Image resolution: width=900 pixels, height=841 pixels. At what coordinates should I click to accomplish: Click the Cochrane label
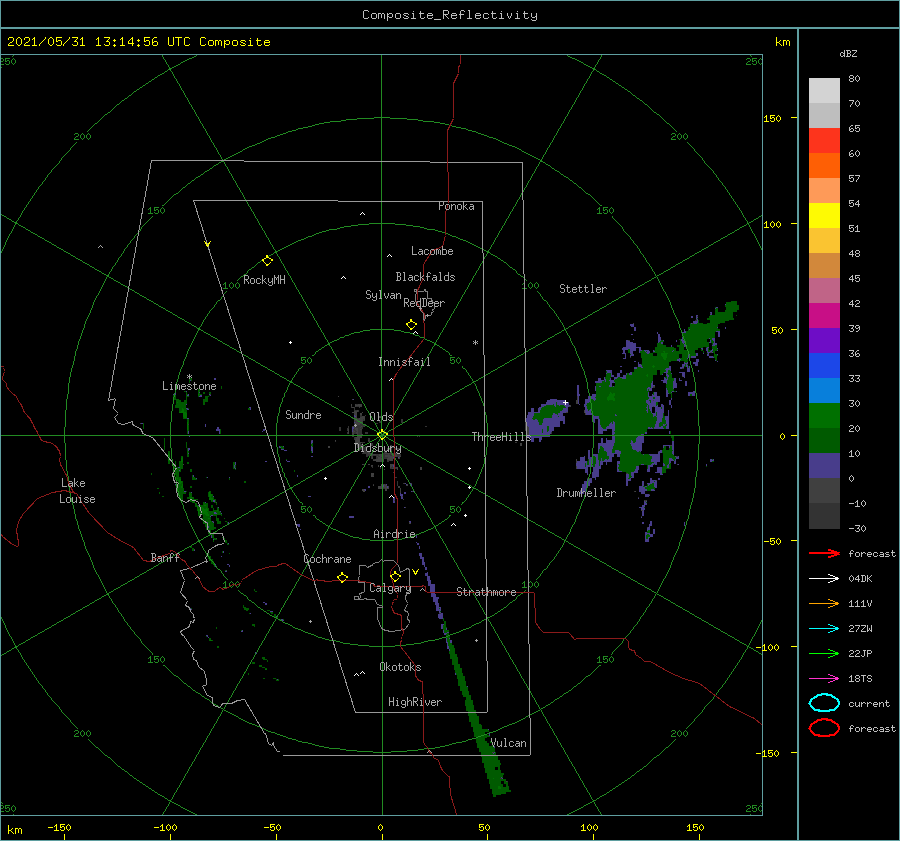coord(327,559)
